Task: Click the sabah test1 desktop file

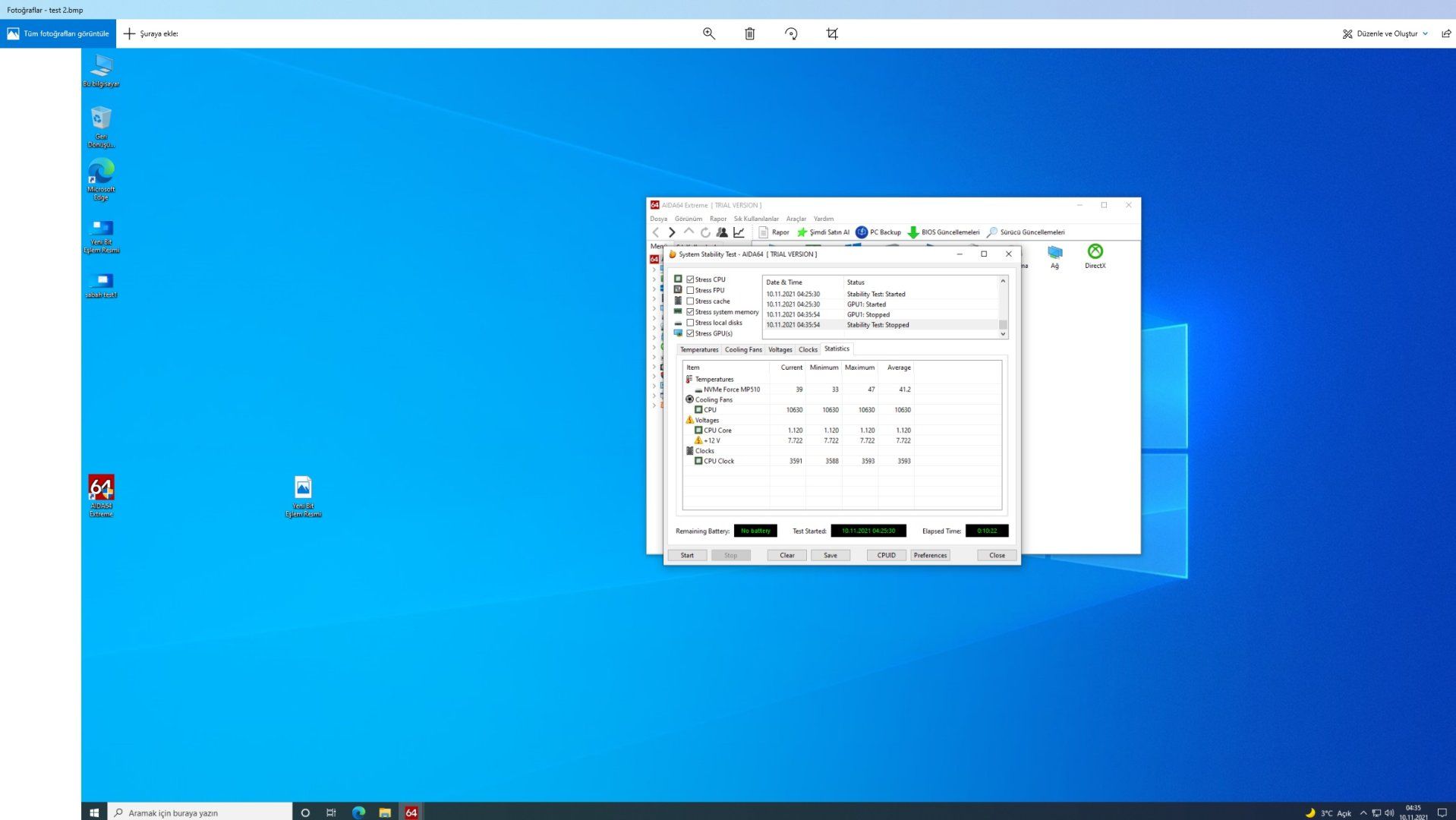Action: 101,285
